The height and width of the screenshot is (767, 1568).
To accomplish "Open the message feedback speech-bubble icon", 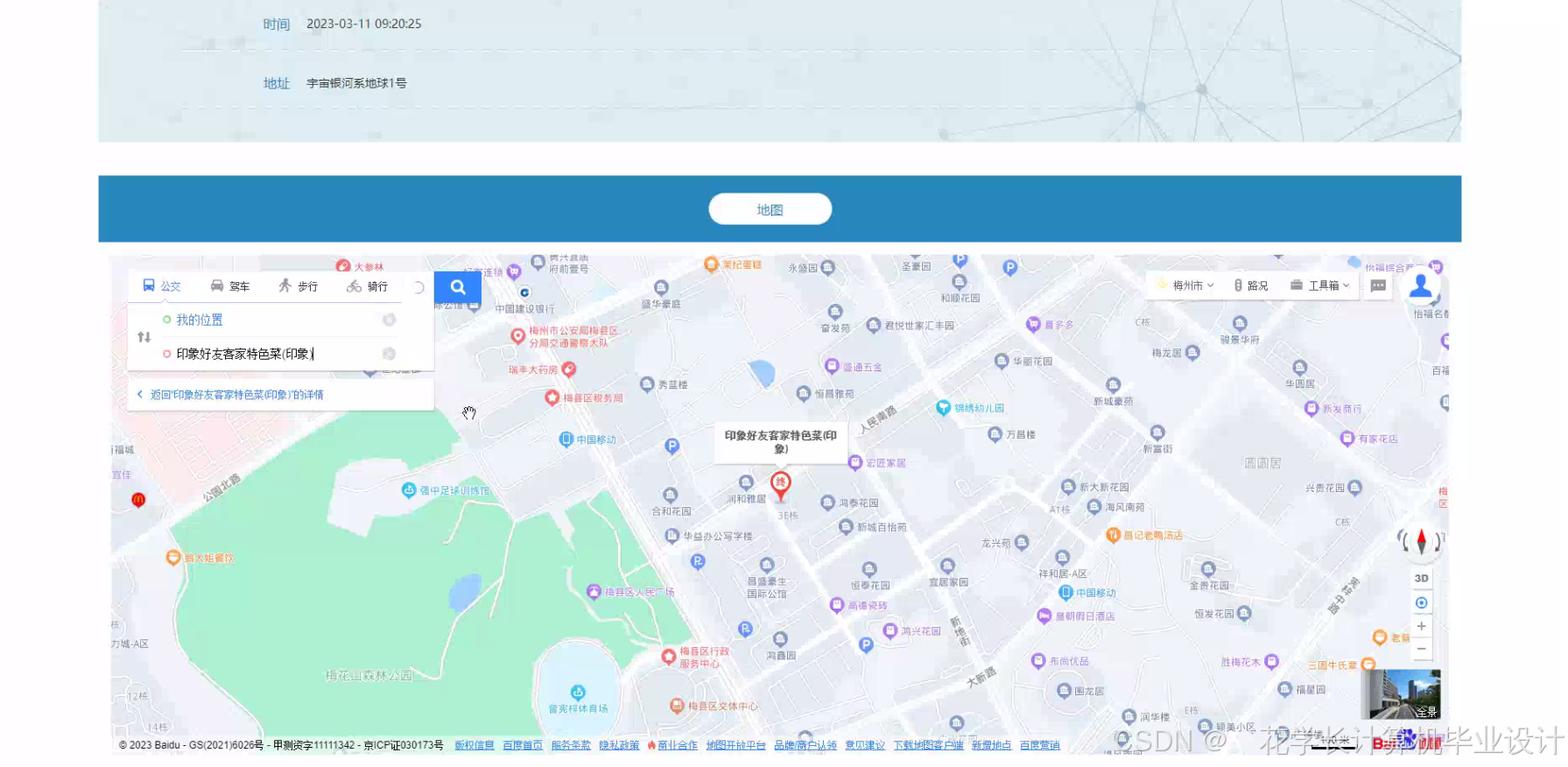I will (x=1378, y=285).
